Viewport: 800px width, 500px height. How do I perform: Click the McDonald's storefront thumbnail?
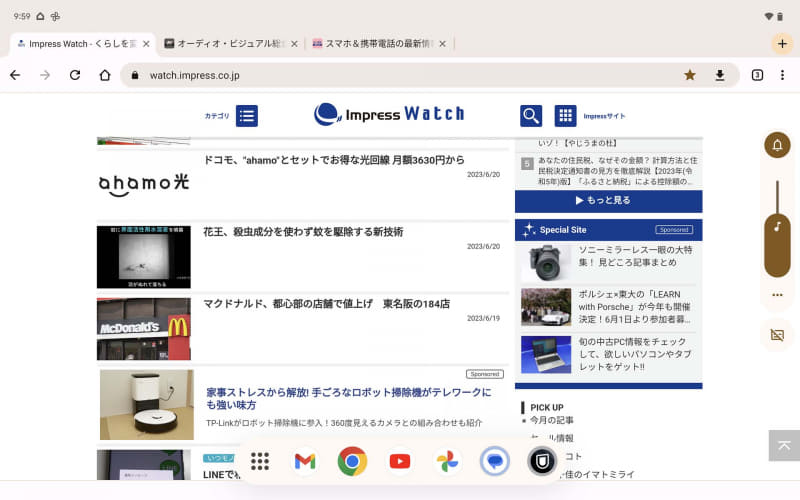(143, 329)
